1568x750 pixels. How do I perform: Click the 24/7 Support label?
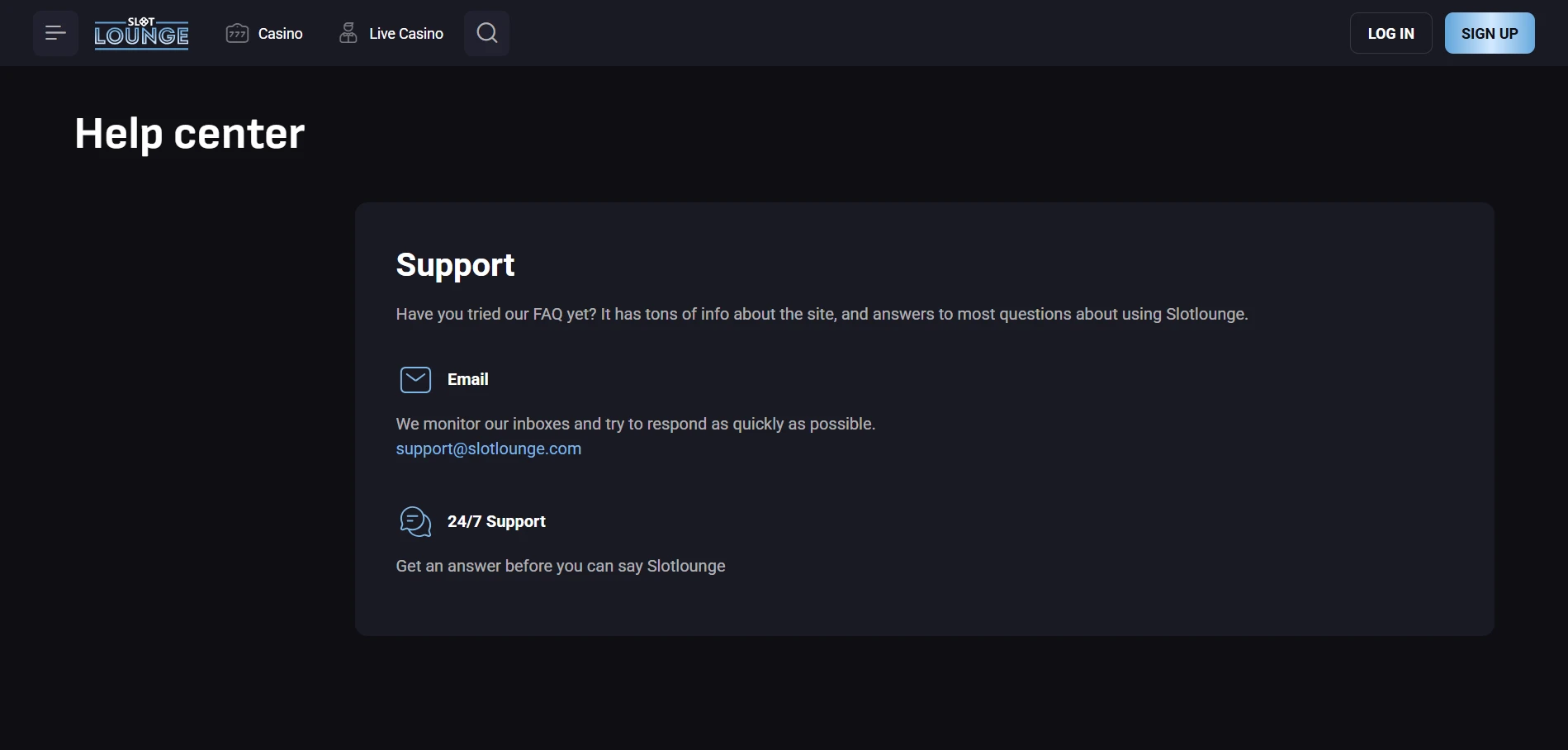pos(496,521)
